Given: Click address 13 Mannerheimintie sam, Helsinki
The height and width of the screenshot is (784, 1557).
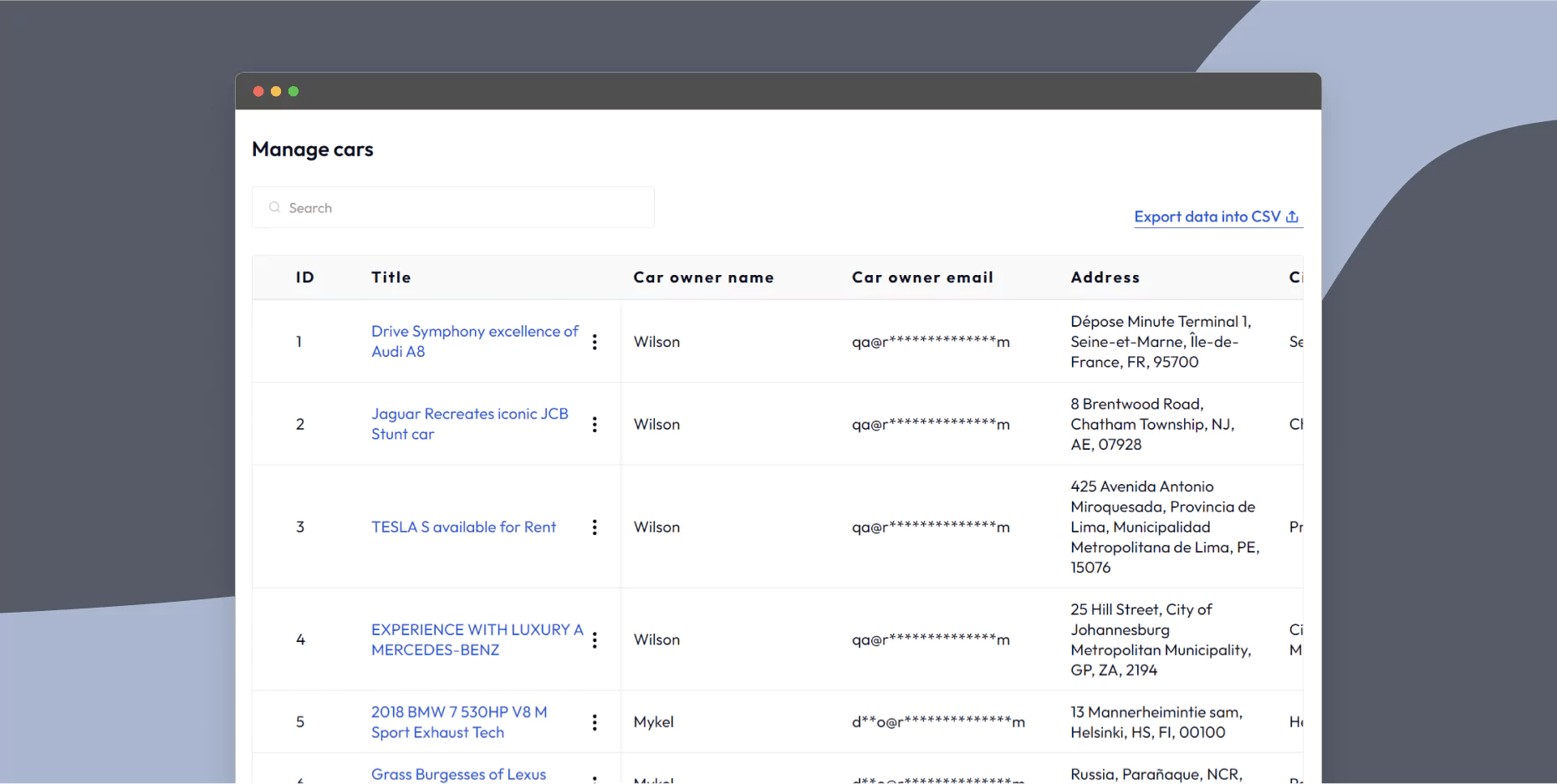Looking at the screenshot, I should (x=1156, y=722).
